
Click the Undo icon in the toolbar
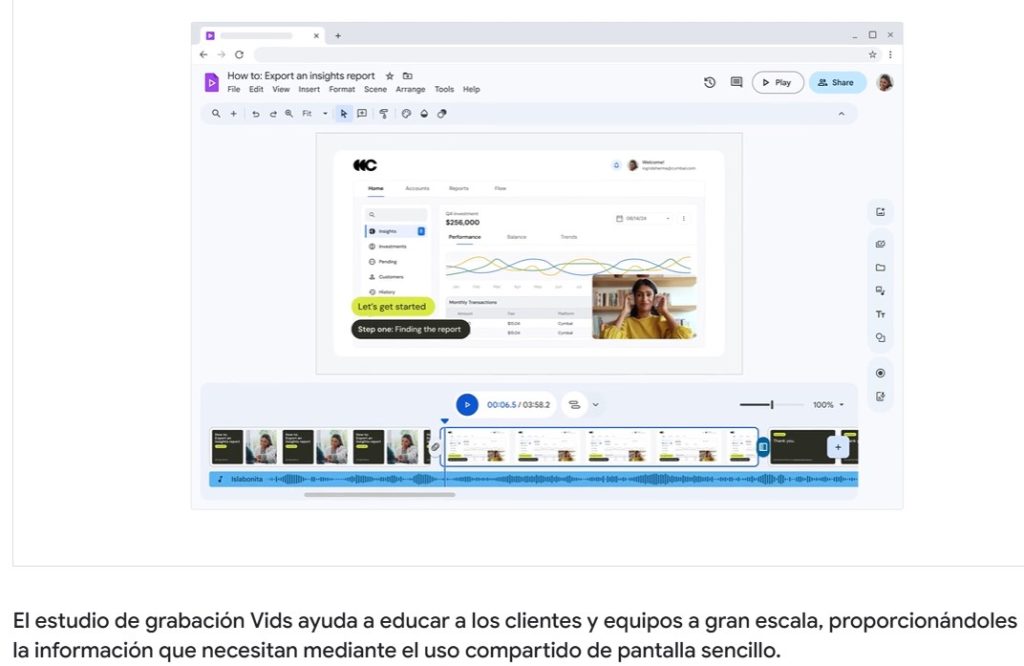pyautogui.click(x=256, y=114)
